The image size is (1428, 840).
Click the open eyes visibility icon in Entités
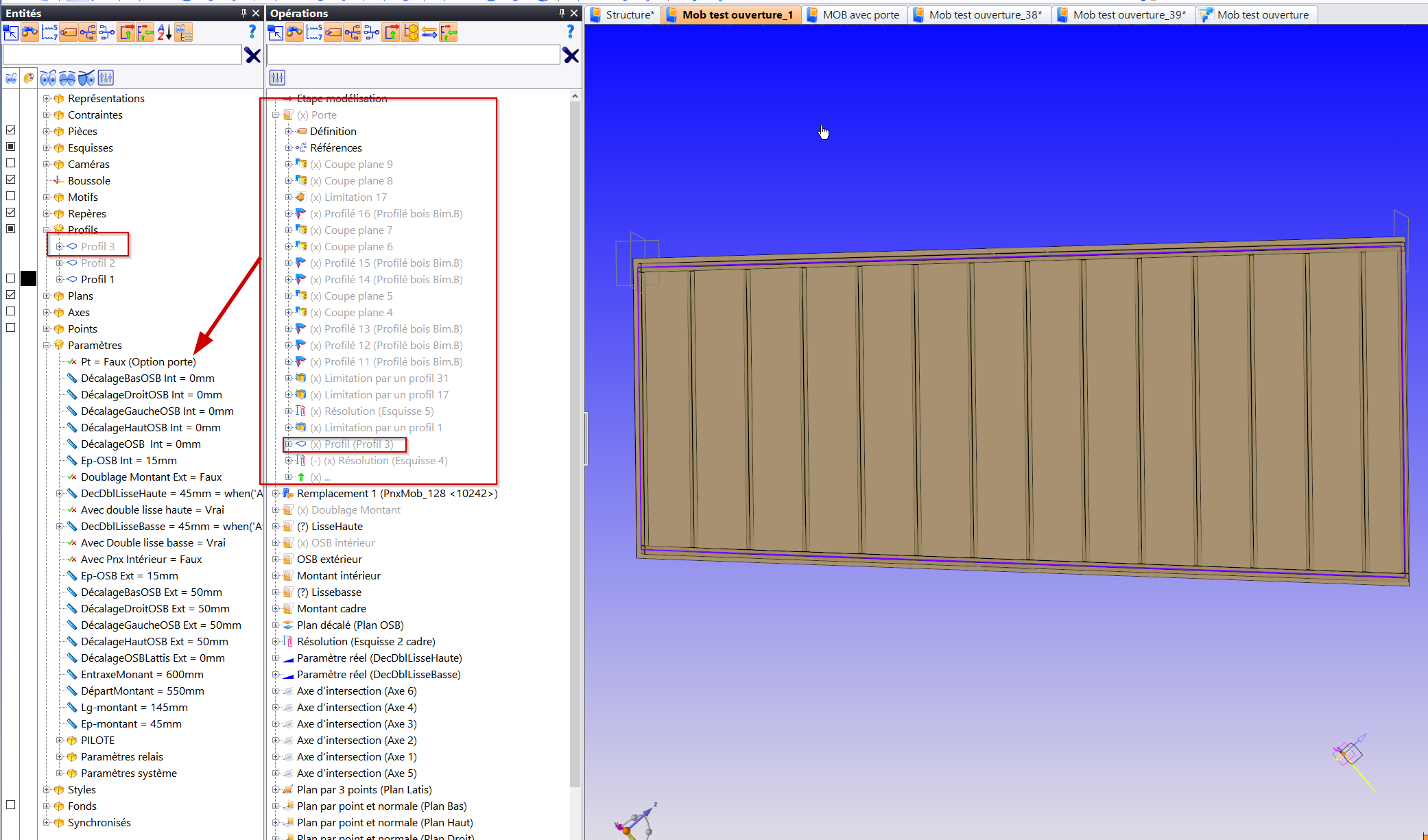(x=48, y=77)
